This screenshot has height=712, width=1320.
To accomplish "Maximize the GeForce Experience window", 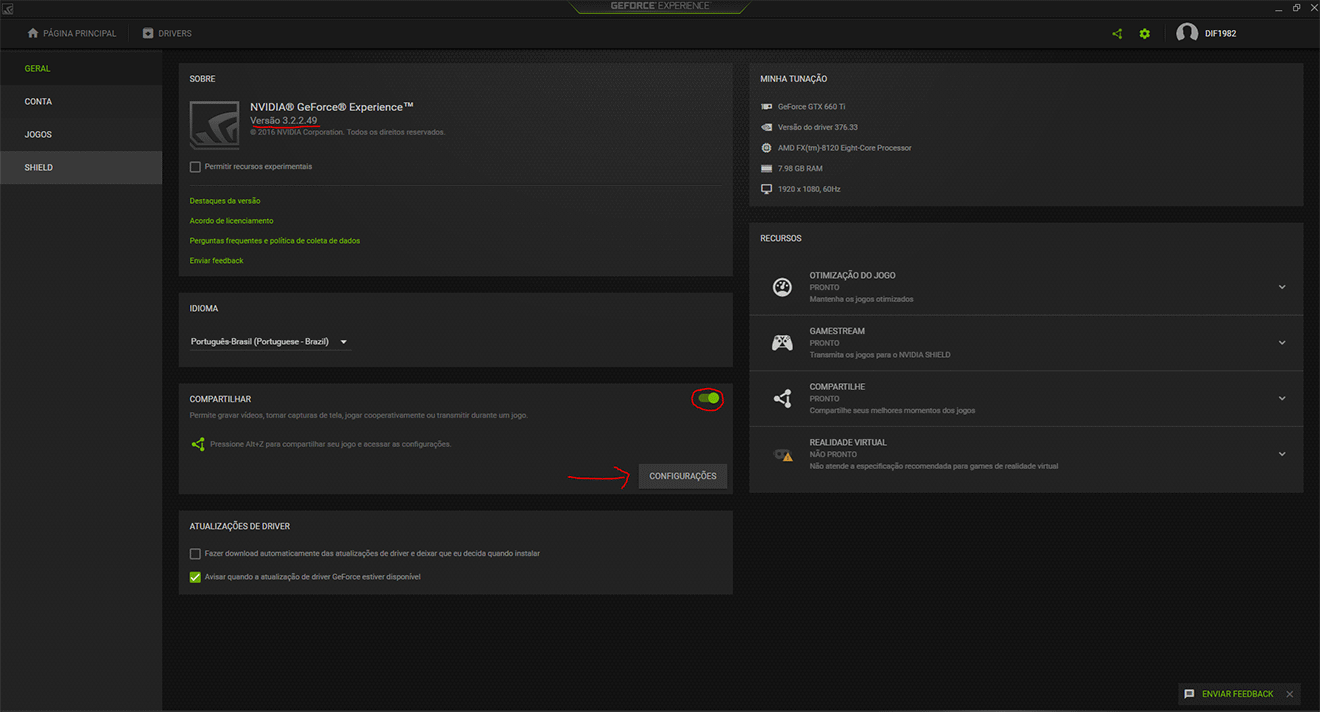I will point(1296,7).
